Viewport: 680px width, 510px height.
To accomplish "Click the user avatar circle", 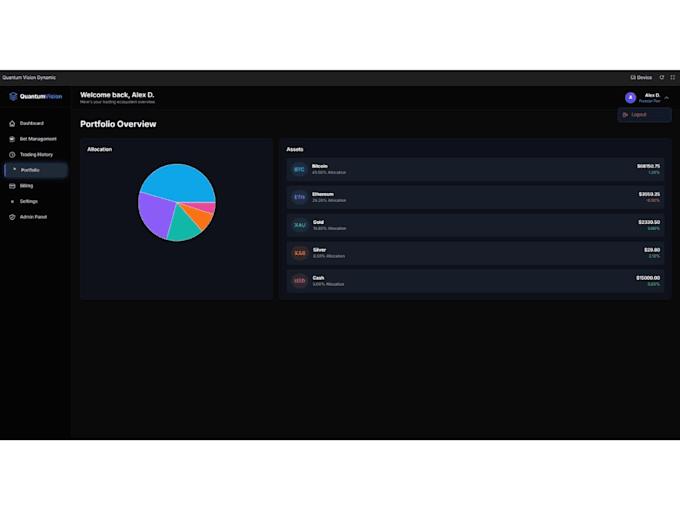I will 631,98.
